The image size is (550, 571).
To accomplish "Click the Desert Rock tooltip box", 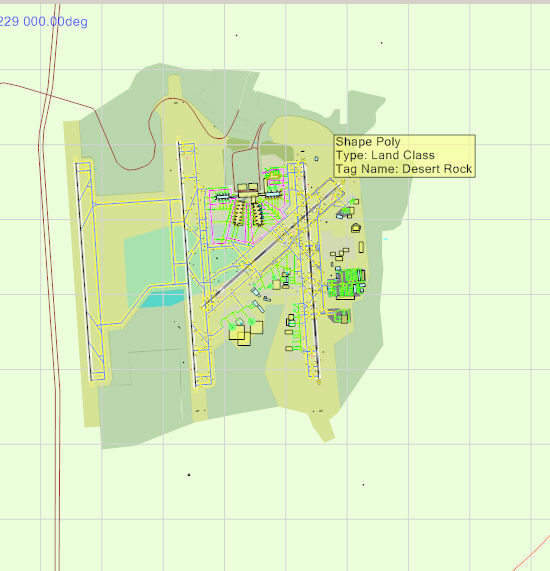I will [x=404, y=156].
